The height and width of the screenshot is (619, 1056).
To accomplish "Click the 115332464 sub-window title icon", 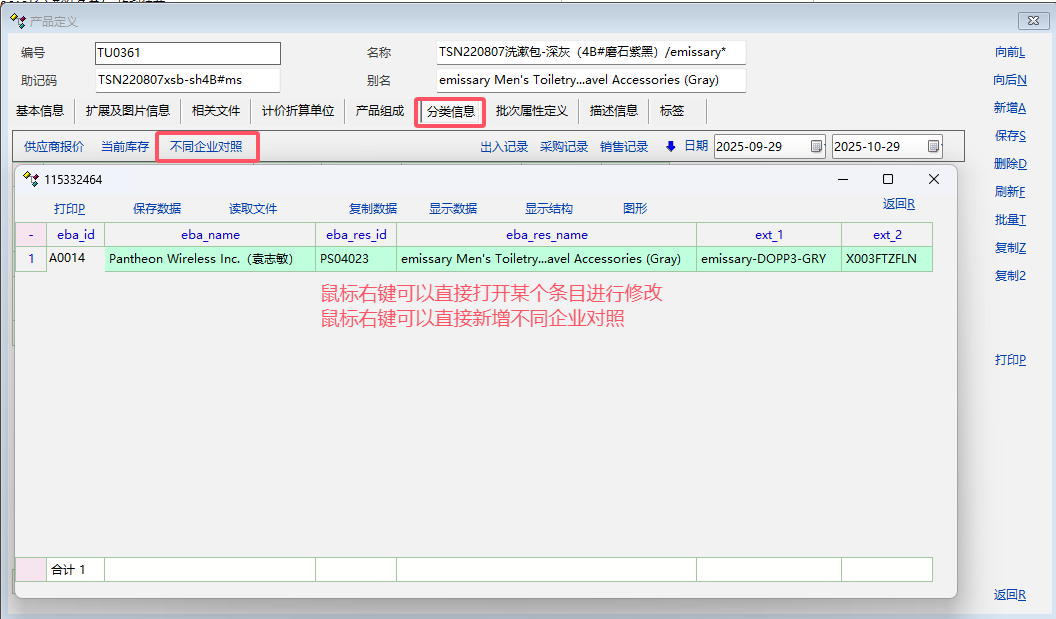I will [x=31, y=180].
